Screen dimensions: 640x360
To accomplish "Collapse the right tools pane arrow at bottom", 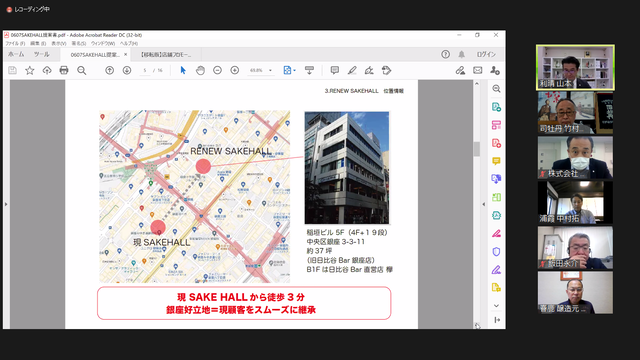I will pyautogui.click(x=497, y=320).
